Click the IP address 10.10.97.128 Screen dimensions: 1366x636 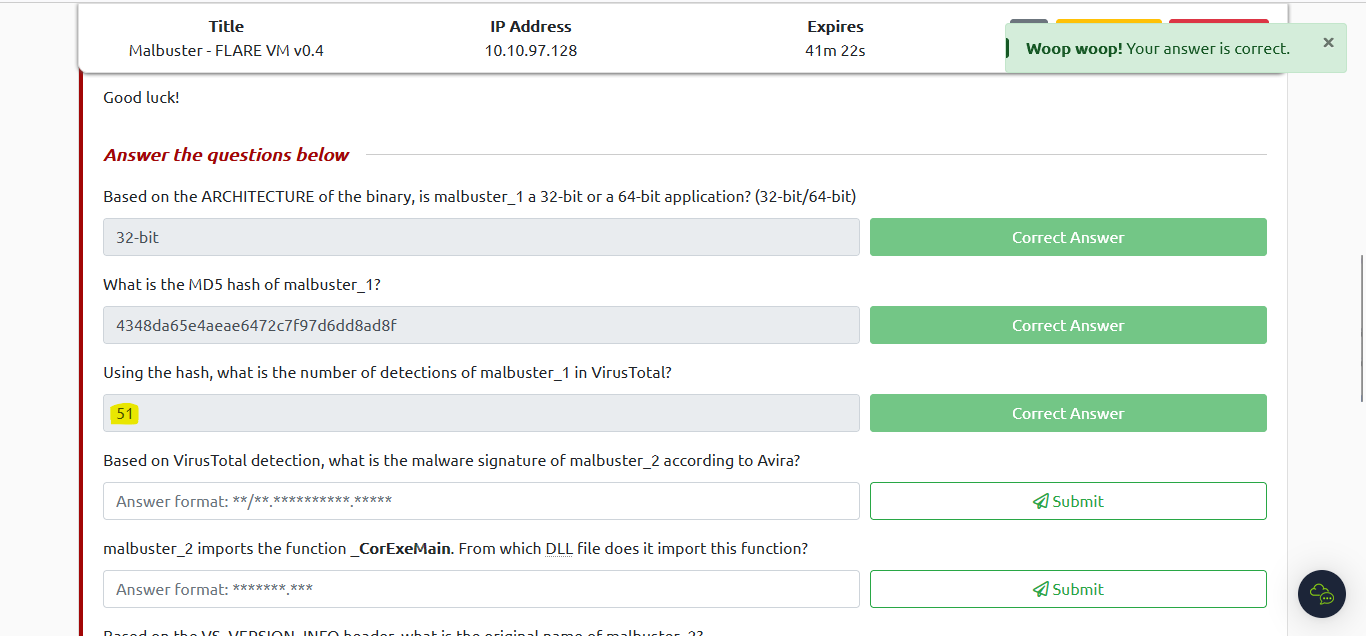[x=531, y=50]
